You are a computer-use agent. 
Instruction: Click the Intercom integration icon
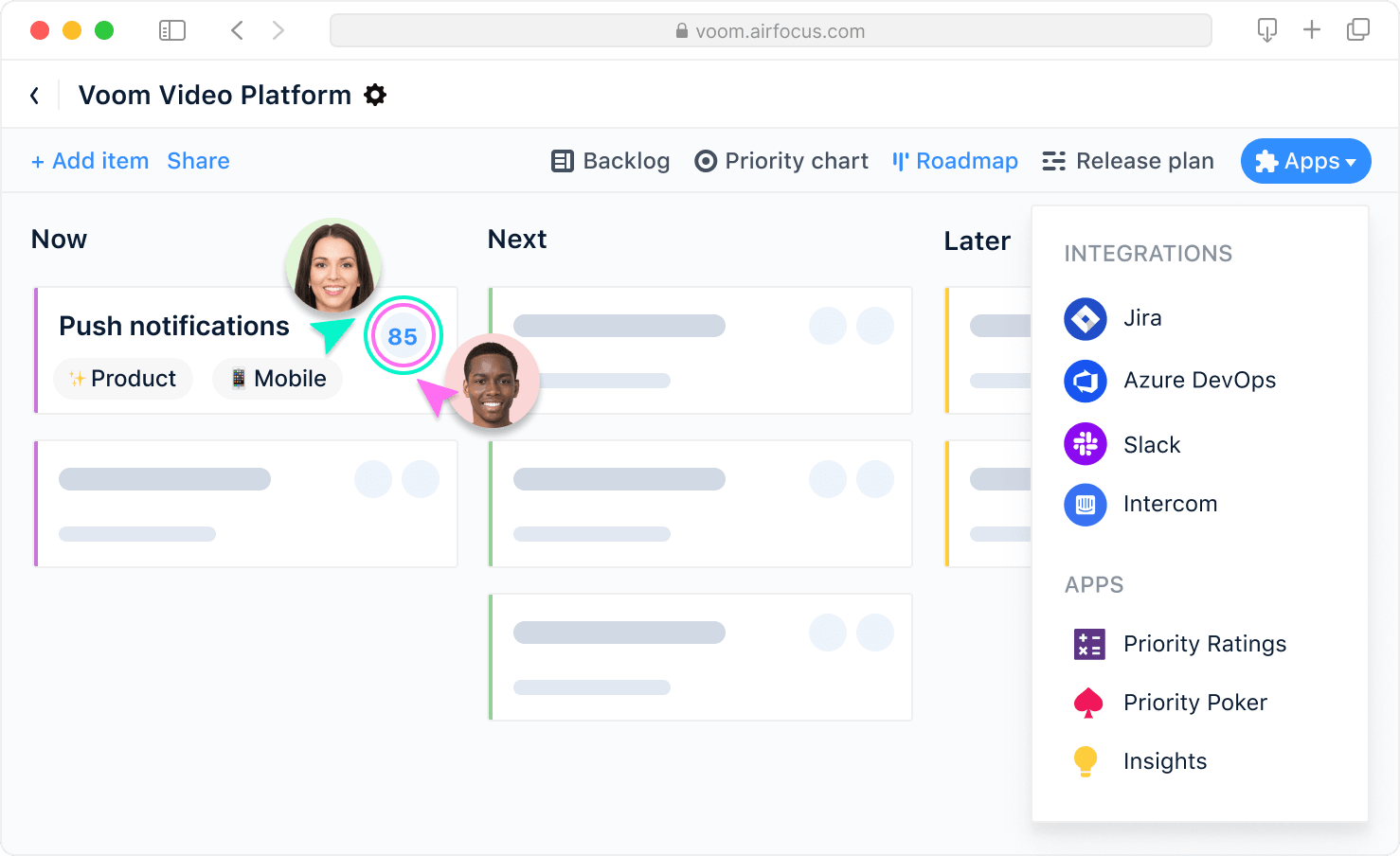coord(1085,505)
